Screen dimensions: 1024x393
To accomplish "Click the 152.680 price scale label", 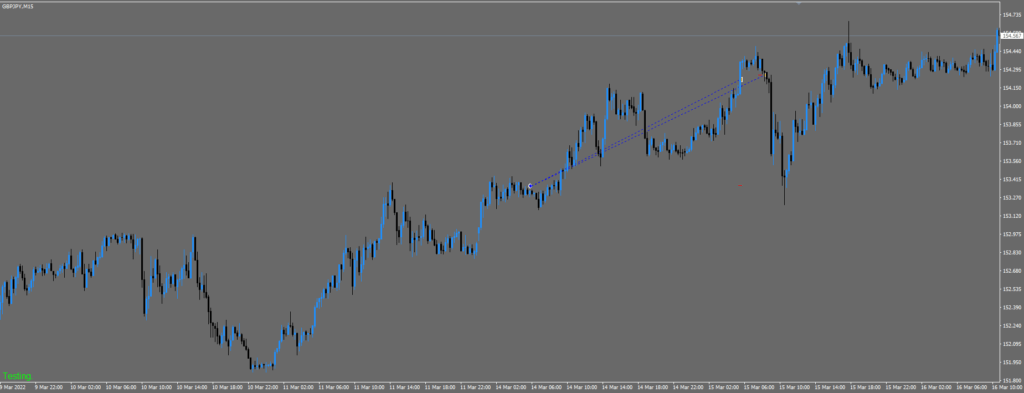I will (x=1012, y=270).
